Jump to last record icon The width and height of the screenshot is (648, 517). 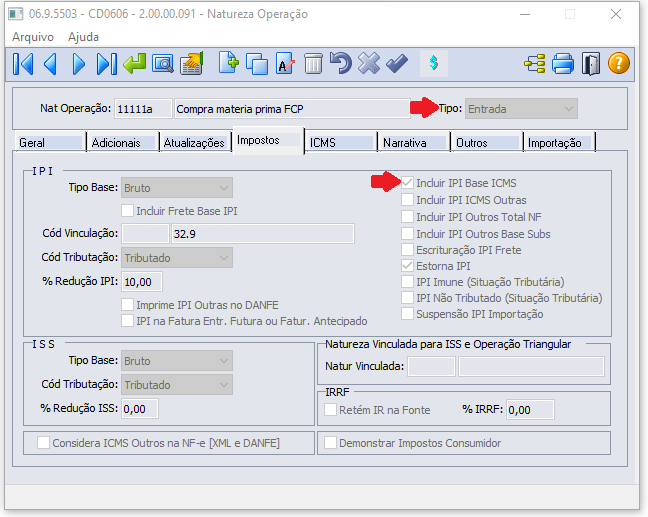[107, 64]
